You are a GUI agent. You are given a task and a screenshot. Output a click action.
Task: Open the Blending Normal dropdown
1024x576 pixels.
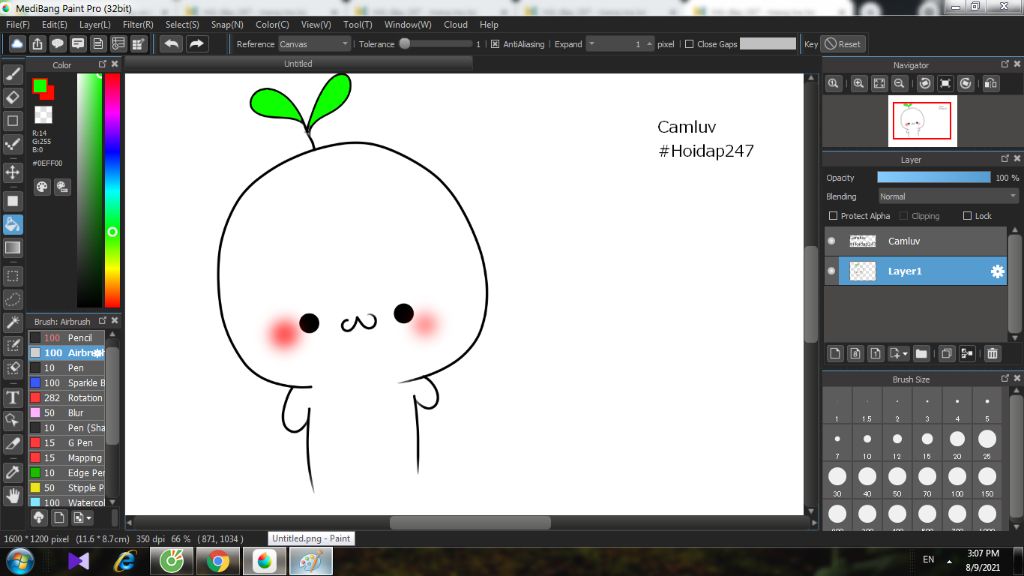tap(948, 197)
